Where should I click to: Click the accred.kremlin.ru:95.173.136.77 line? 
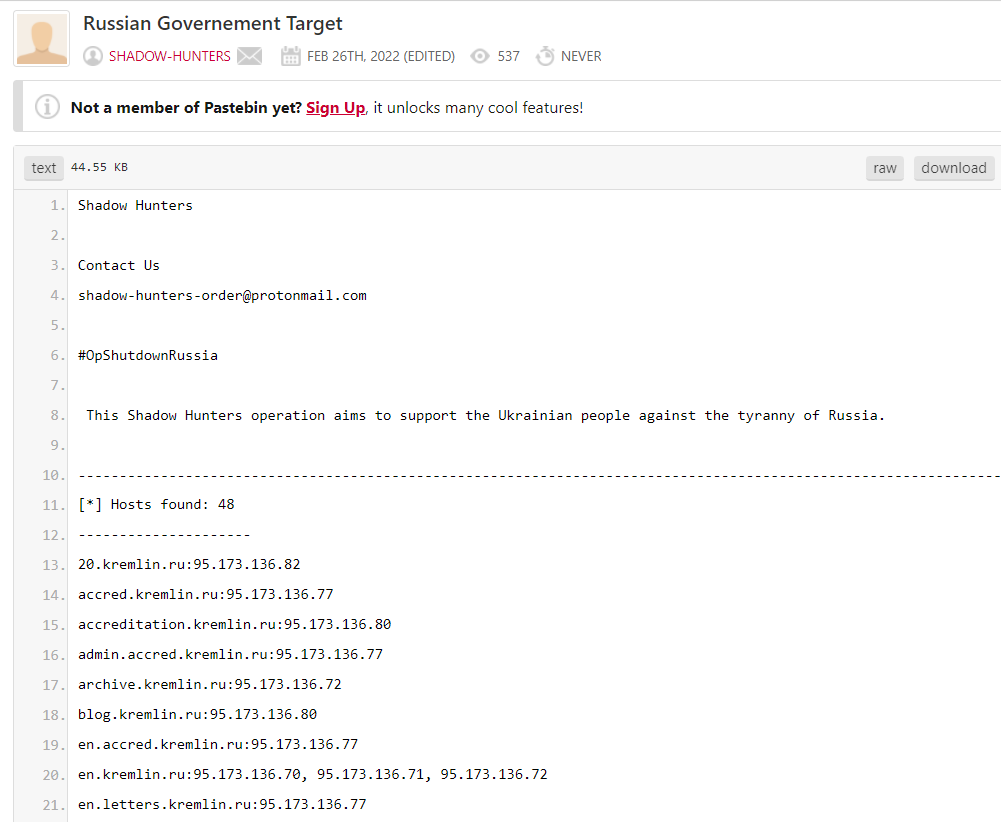click(x=206, y=595)
